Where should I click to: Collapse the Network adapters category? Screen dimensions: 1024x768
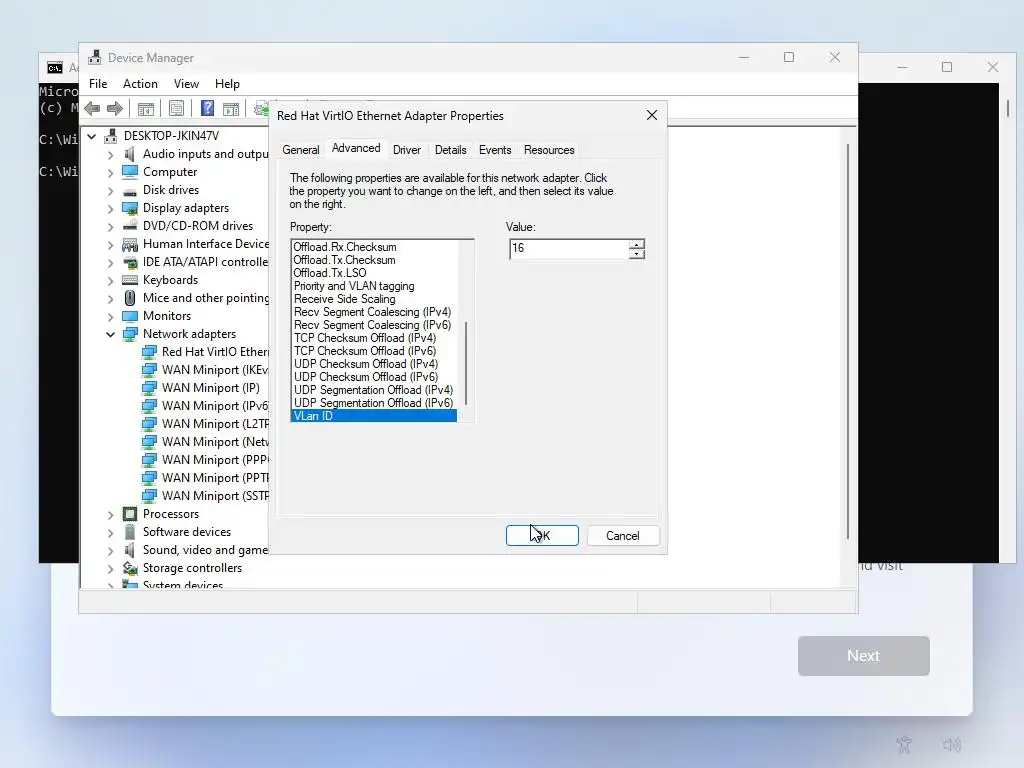click(x=110, y=334)
